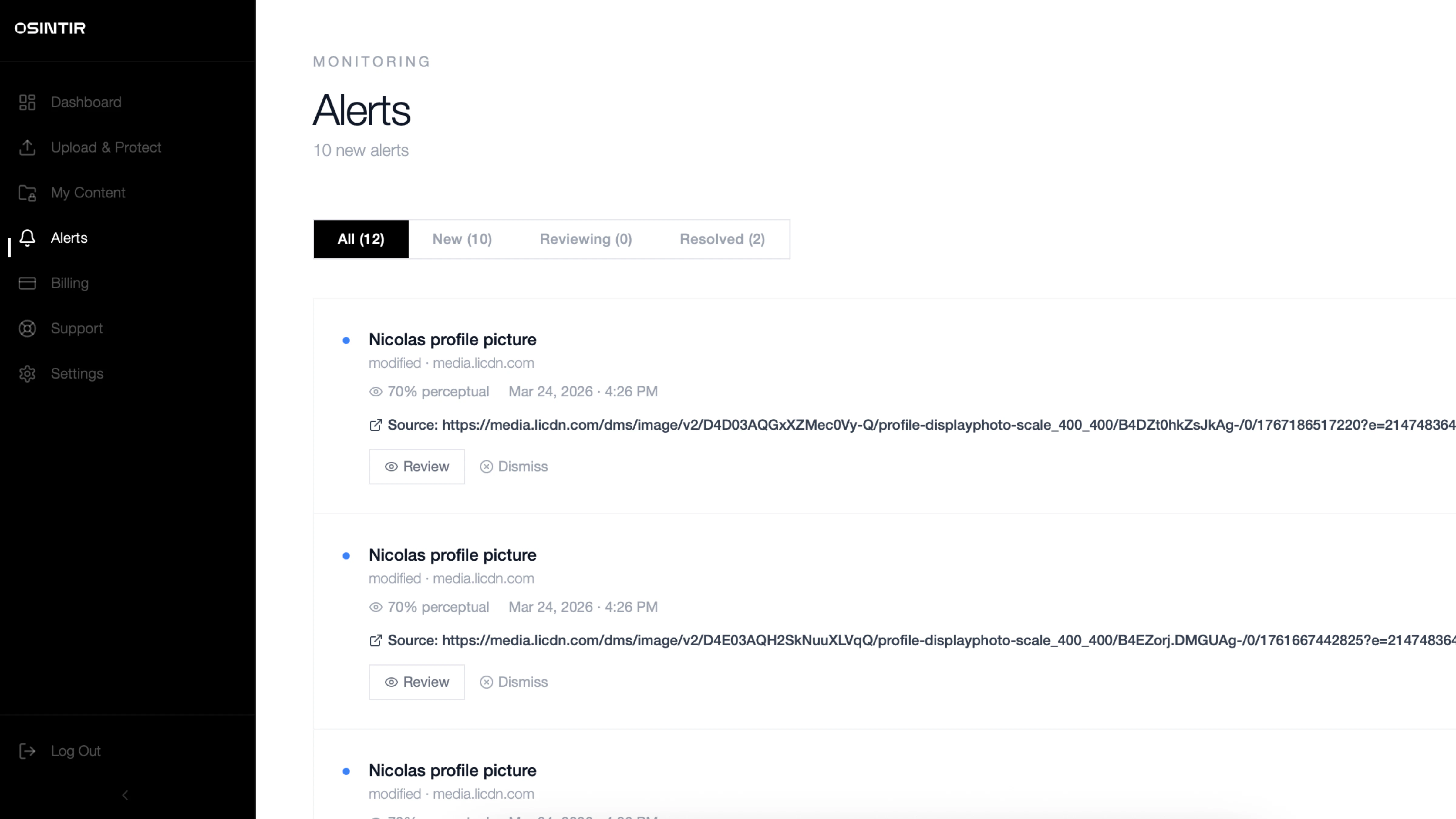Screen dimensions: 1456x819
Task: Click the Settings gear icon
Action: pos(27,374)
